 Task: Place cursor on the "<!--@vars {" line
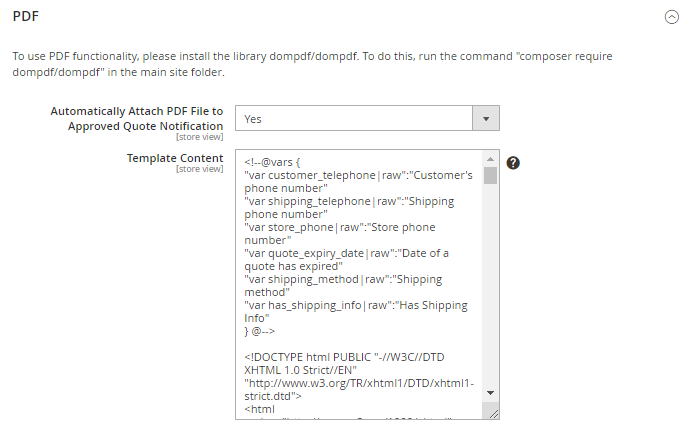(x=279, y=161)
